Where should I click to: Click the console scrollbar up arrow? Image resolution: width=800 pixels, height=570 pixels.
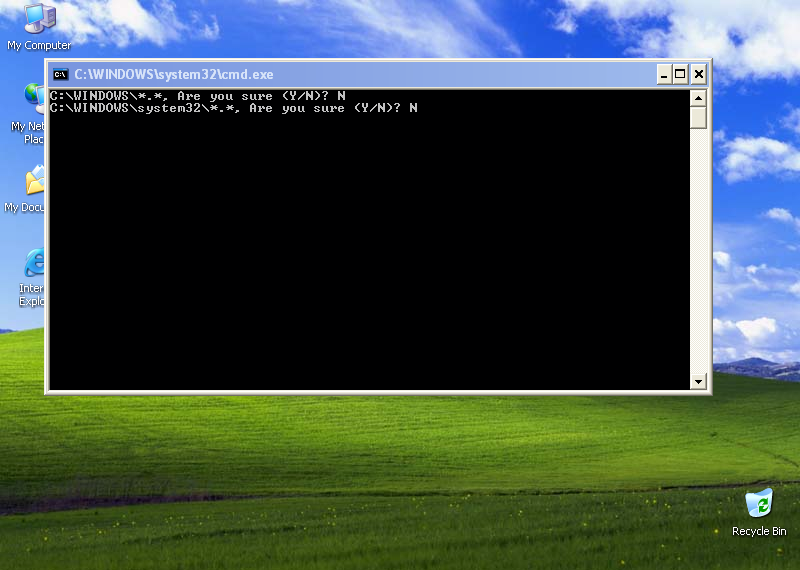[x=698, y=98]
